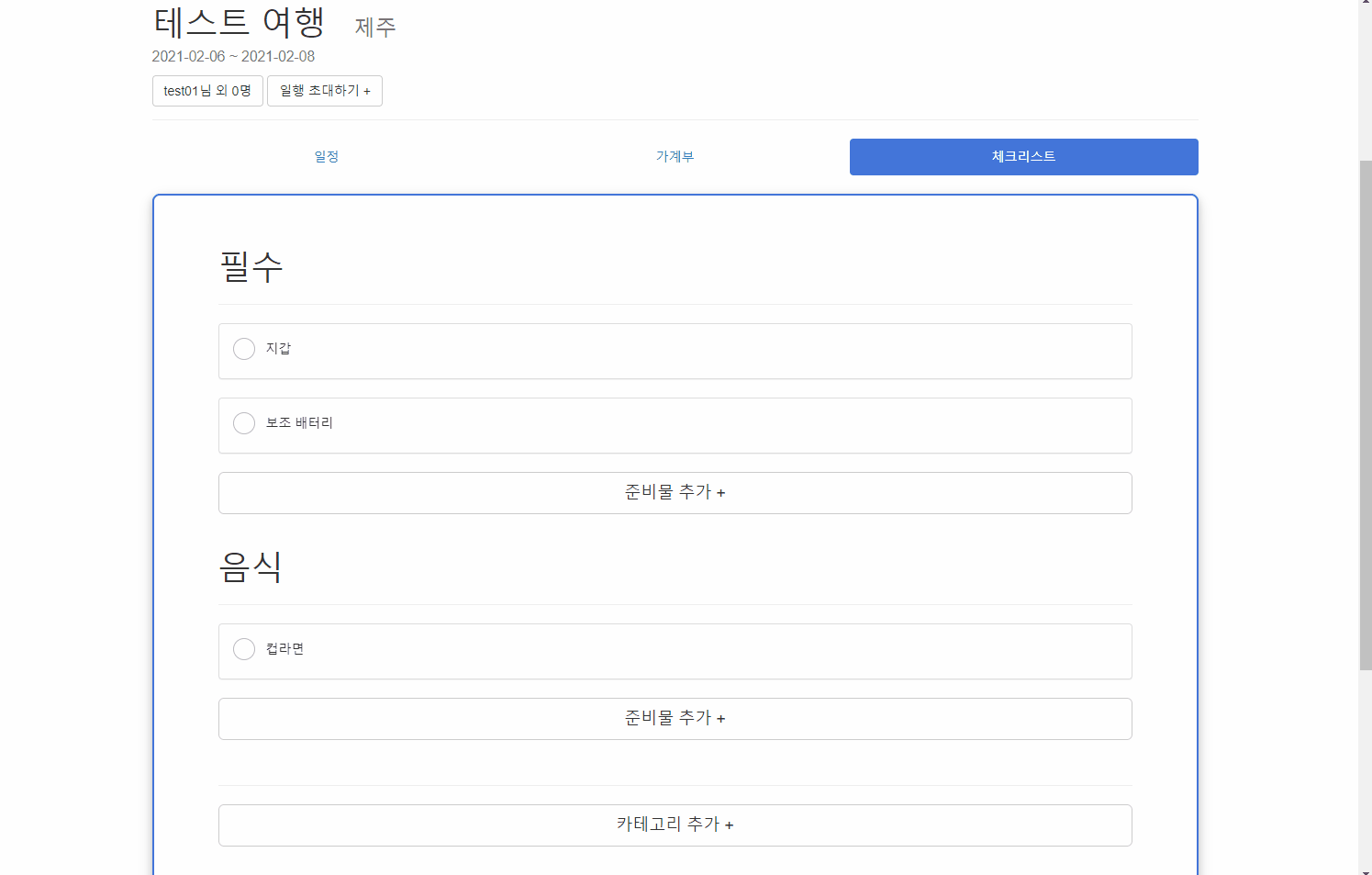Click the 테스트 여행 trip title
The image size is (1372, 875).
(x=239, y=22)
